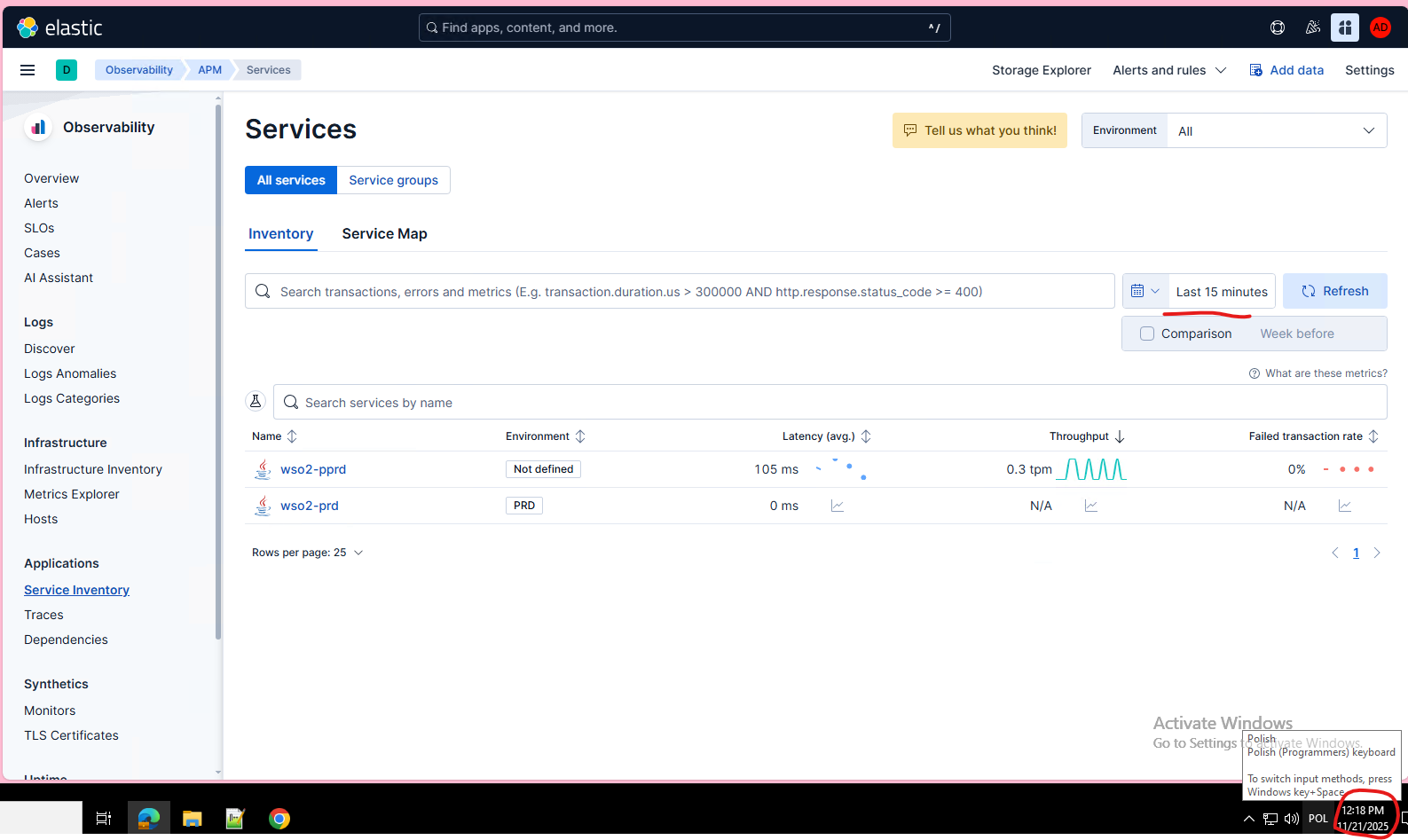This screenshot has height=840, width=1408.
Task: Open the AI Assistant header icon
Action: pyautogui.click(x=1345, y=27)
